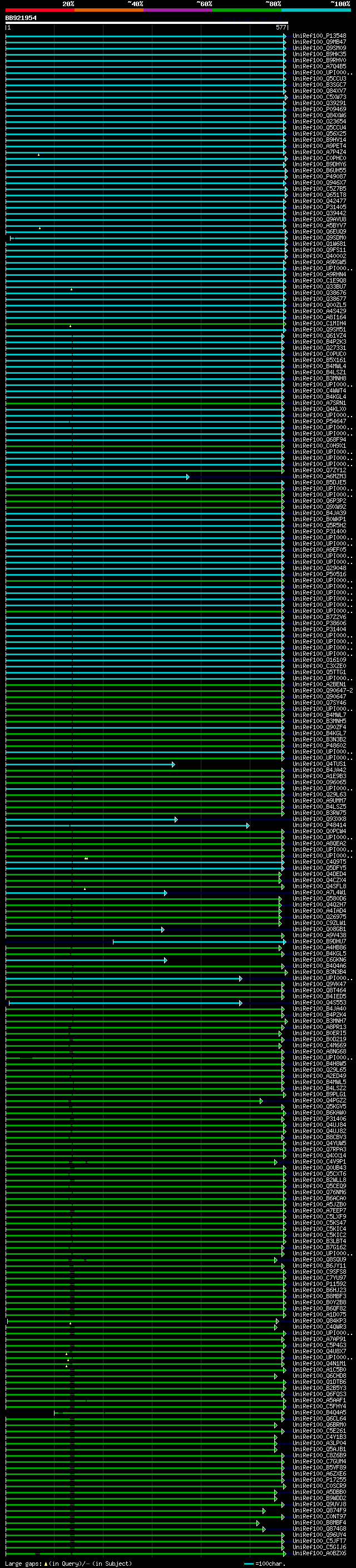
Task: Click on UniRef100_Q61VZ4
Action: click(x=319, y=335)
